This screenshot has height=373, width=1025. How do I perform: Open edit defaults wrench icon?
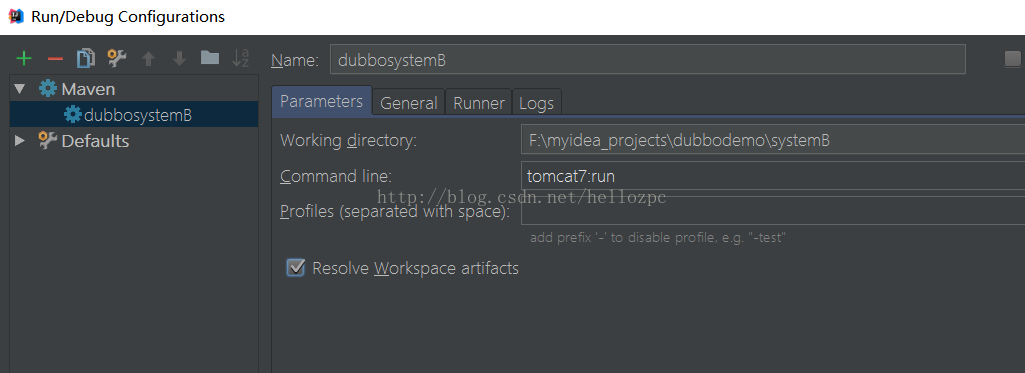coord(117,58)
